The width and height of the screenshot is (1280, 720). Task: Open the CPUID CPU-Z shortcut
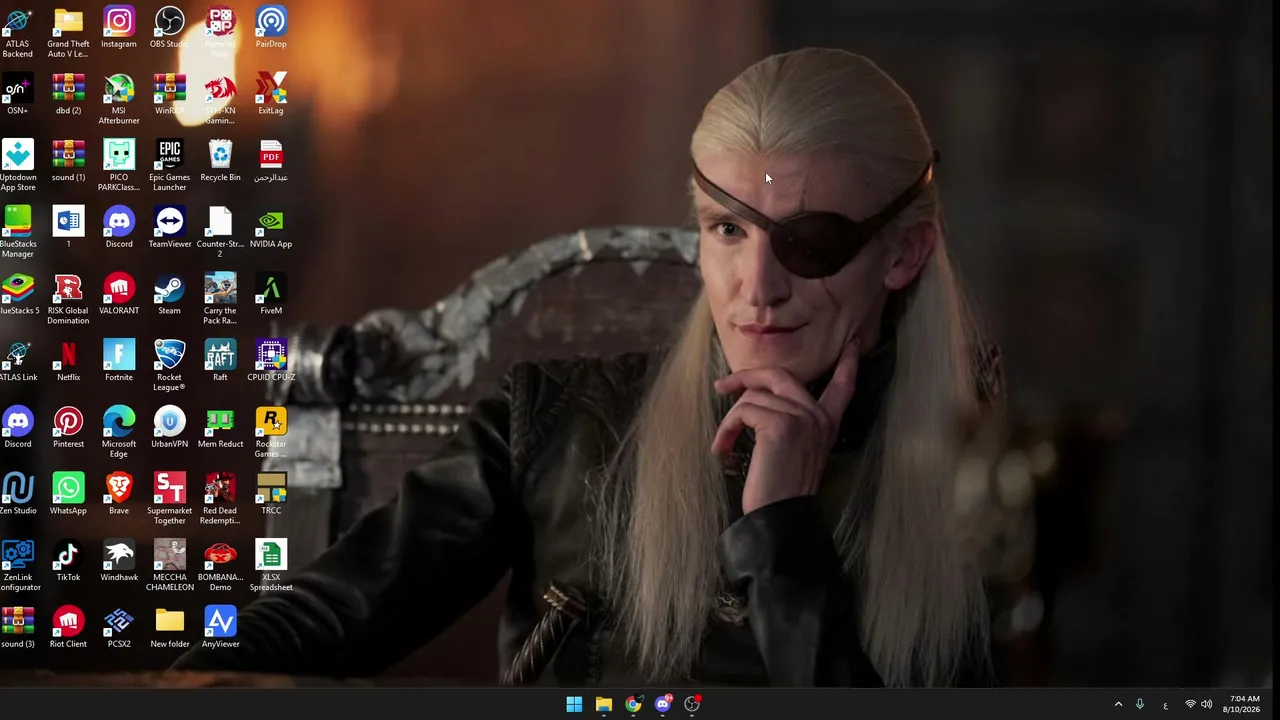pyautogui.click(x=271, y=361)
